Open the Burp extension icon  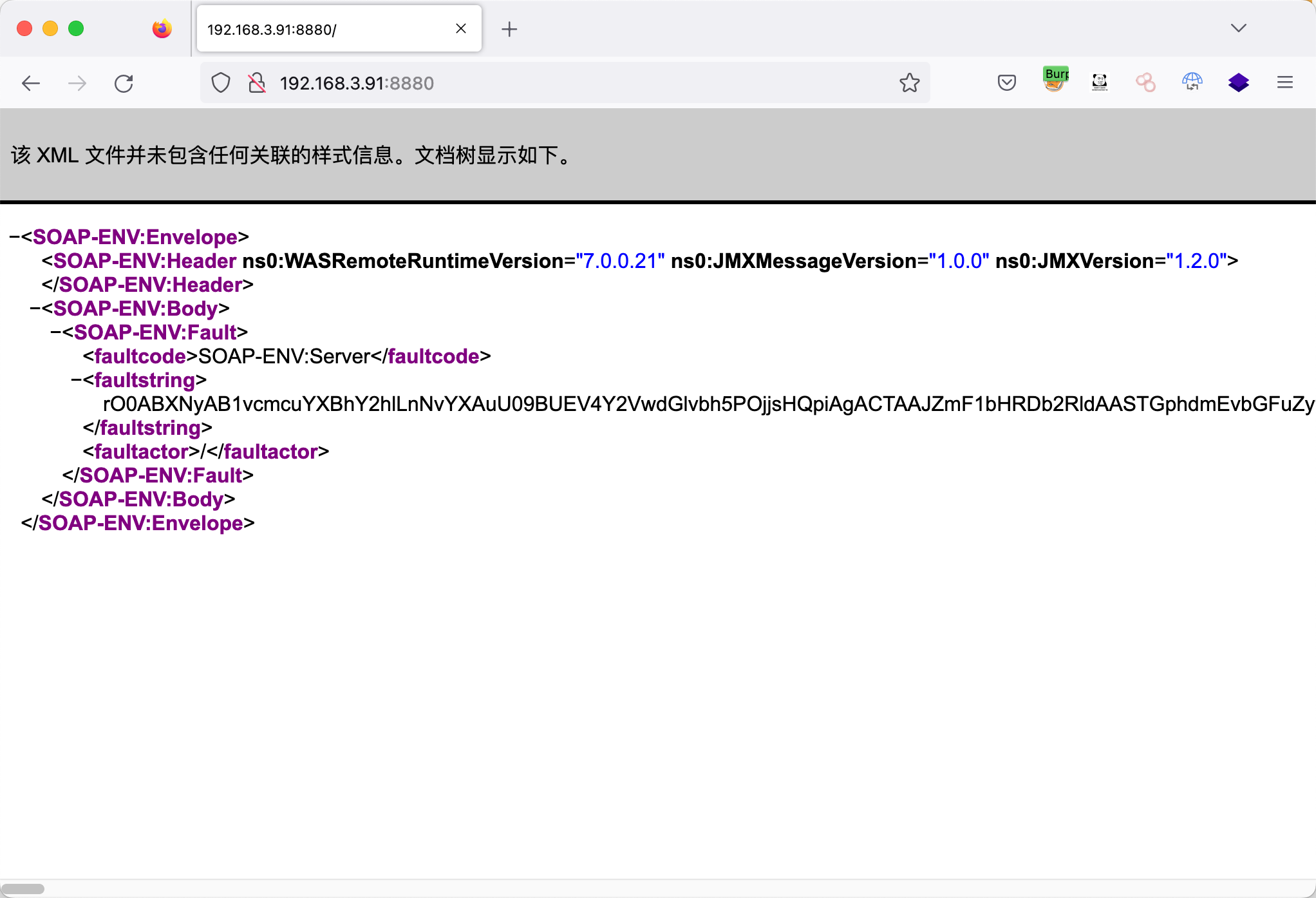click(1055, 80)
